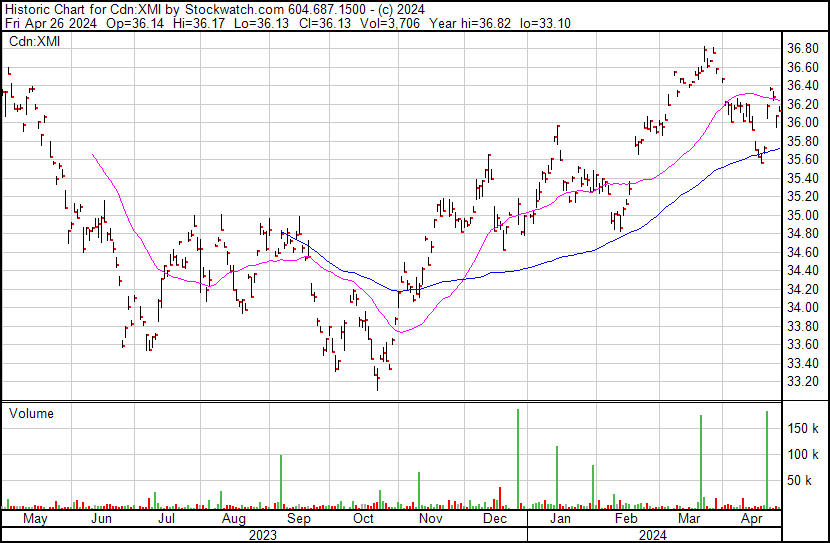Select the Dec month label
Image resolution: width=830 pixels, height=543 pixels.
[495, 518]
